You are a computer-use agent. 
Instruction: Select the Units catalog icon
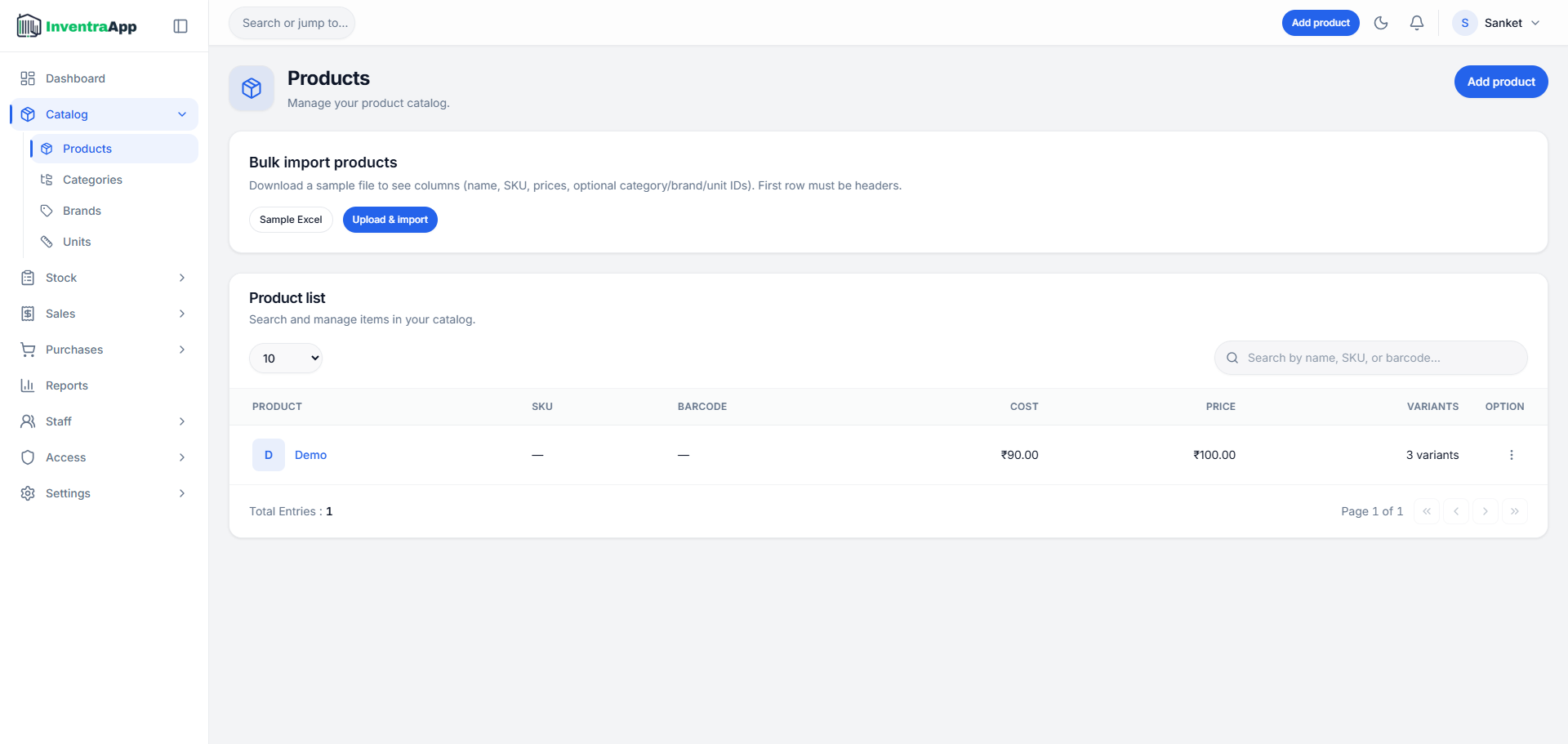[x=47, y=241]
